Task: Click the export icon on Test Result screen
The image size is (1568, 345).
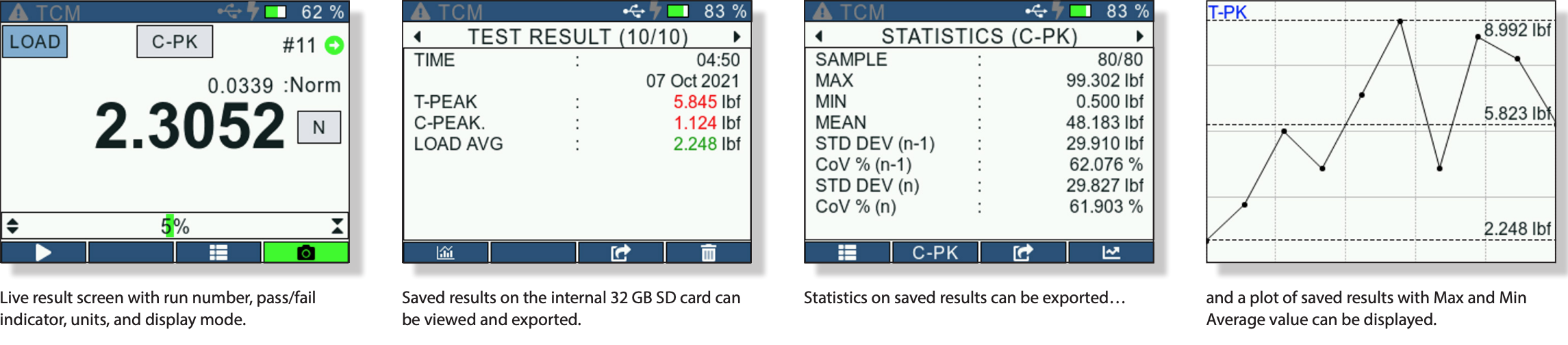Action: [620, 253]
